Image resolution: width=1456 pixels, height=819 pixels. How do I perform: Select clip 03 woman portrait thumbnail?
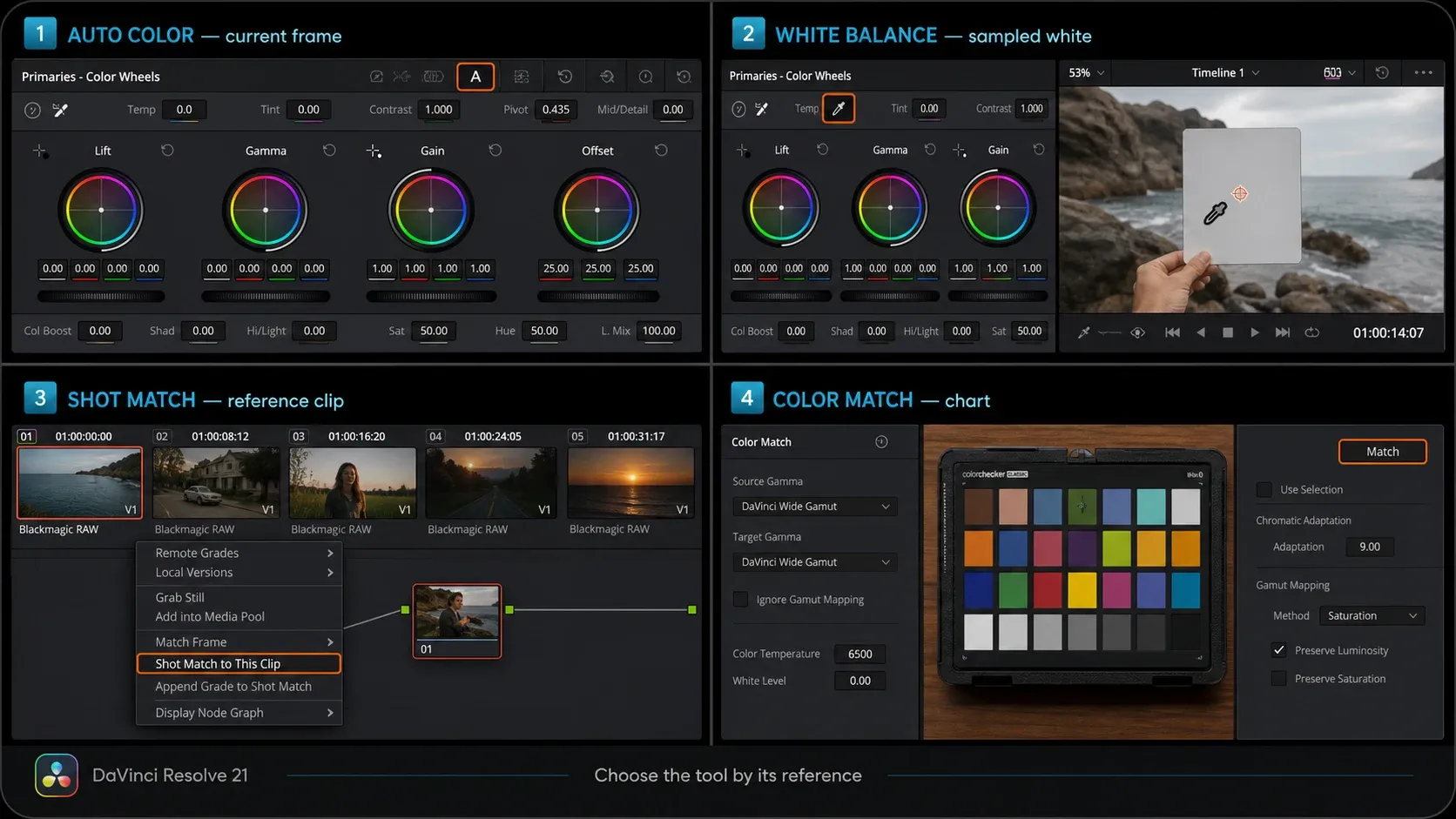(x=353, y=483)
